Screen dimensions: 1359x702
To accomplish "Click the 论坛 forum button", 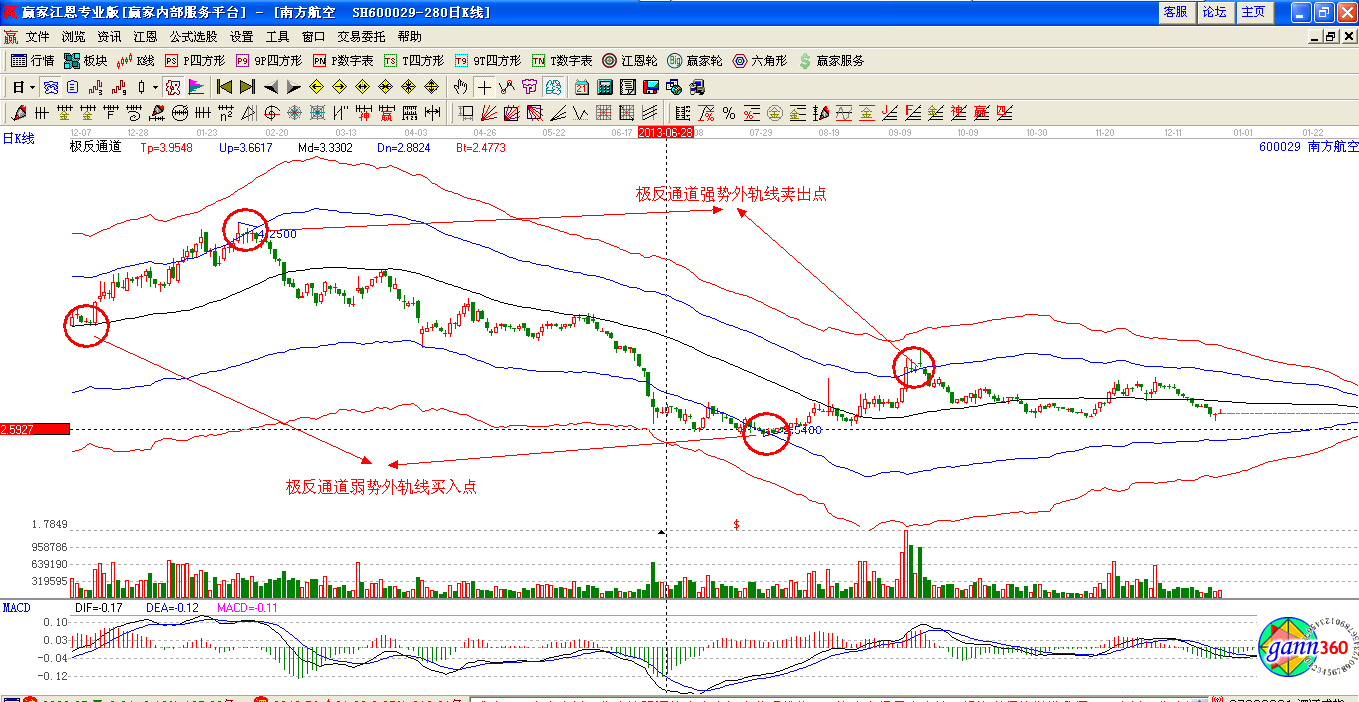I will [x=1214, y=12].
